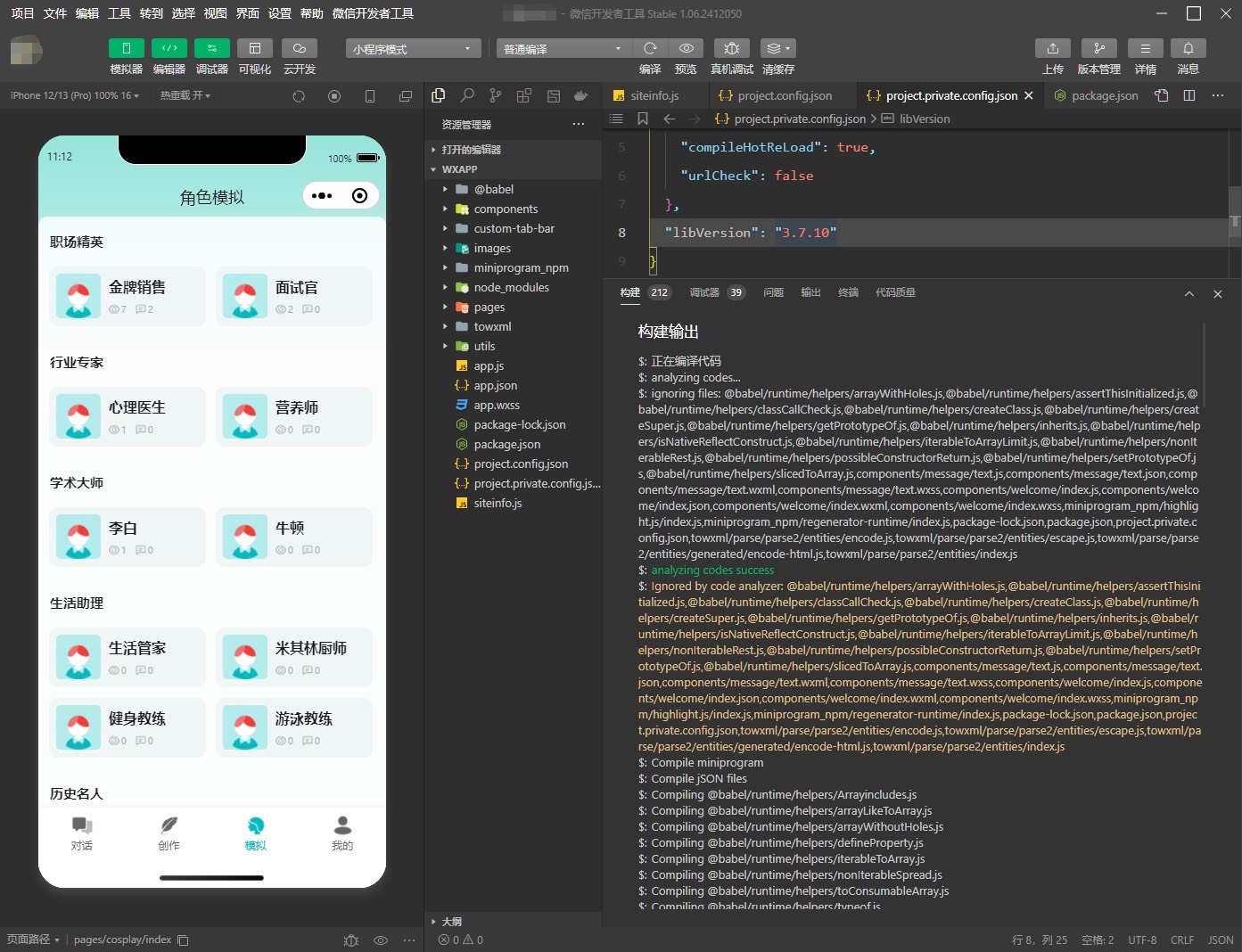Select the 金牌销售 role card
Screen dimensions: 1242x952
tap(127, 296)
